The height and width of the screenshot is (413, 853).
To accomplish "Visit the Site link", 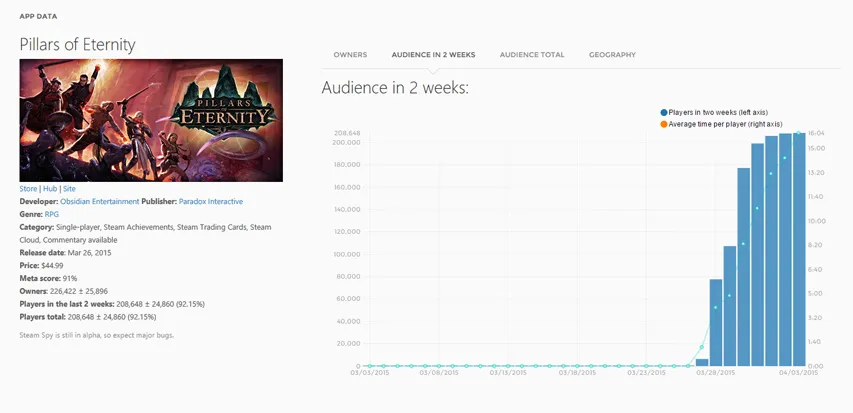I will click(69, 189).
